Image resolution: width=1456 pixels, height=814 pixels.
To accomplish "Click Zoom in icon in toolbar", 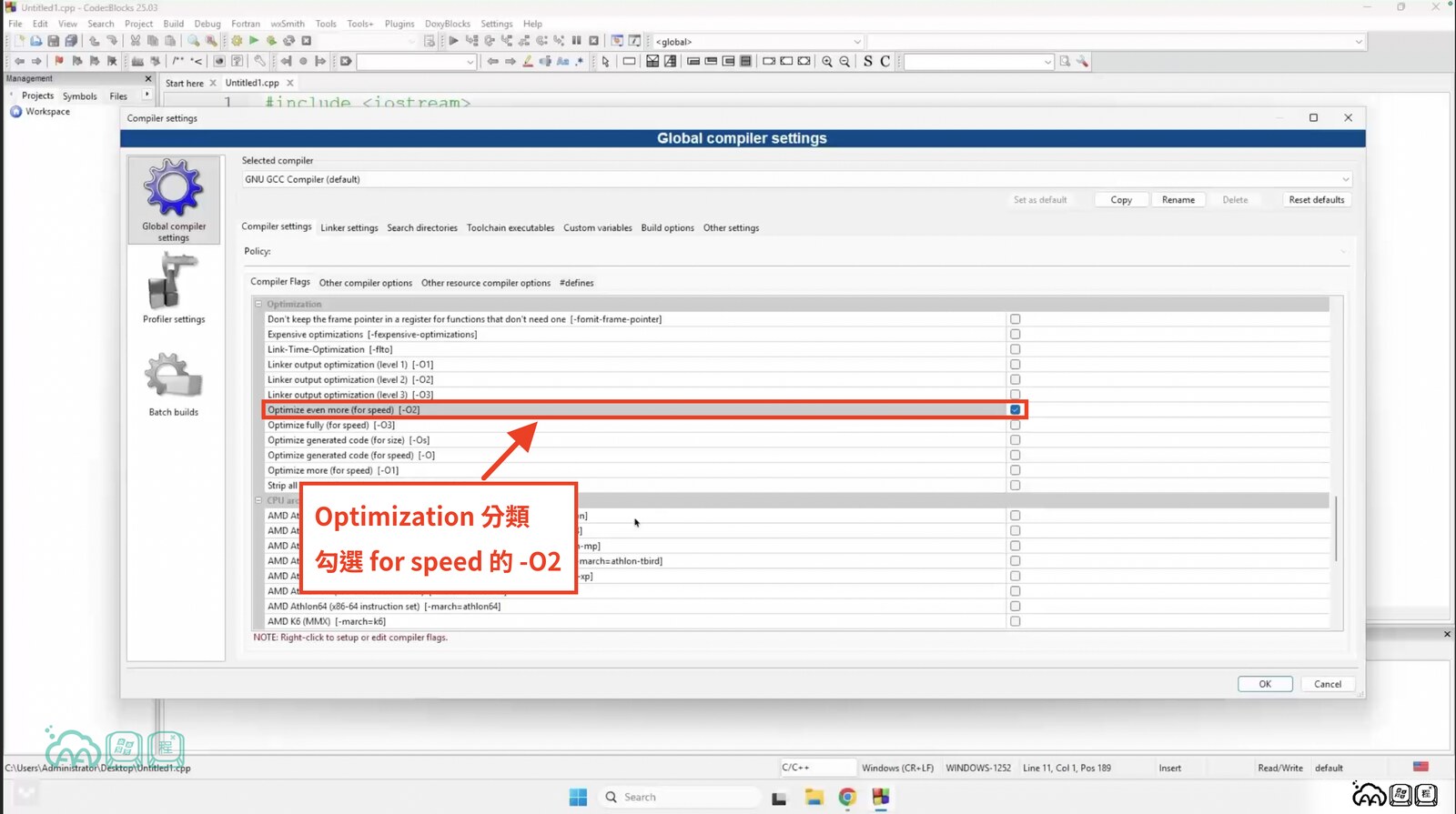I will [x=827, y=61].
